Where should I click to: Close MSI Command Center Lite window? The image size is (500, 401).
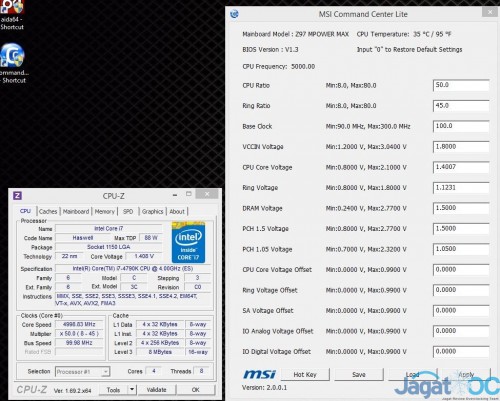[490, 12]
